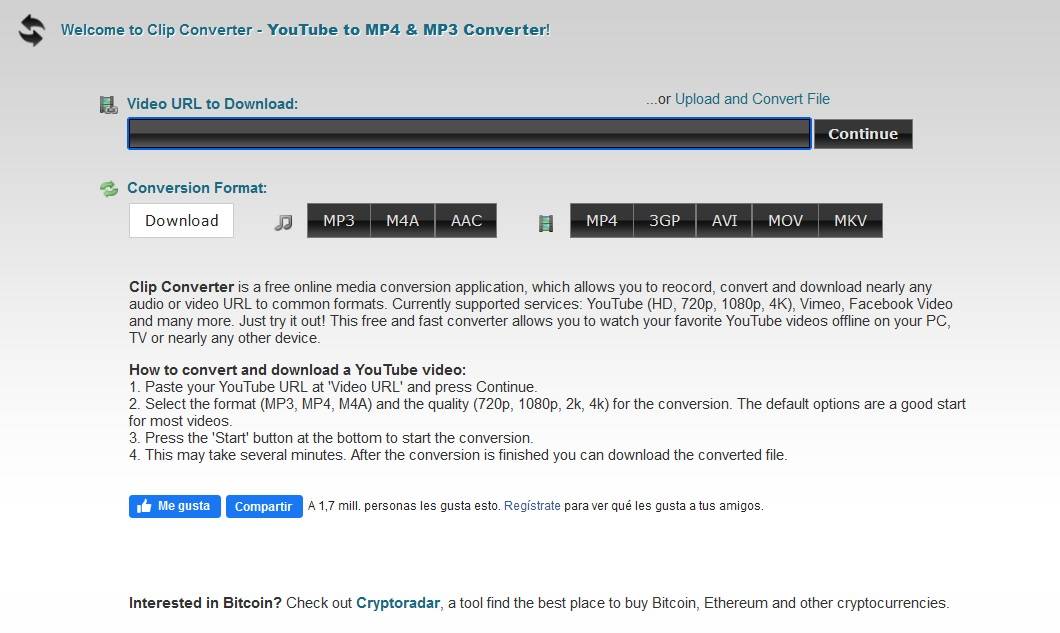Click the 'Interested in Bitcoin?' text

pos(205,603)
